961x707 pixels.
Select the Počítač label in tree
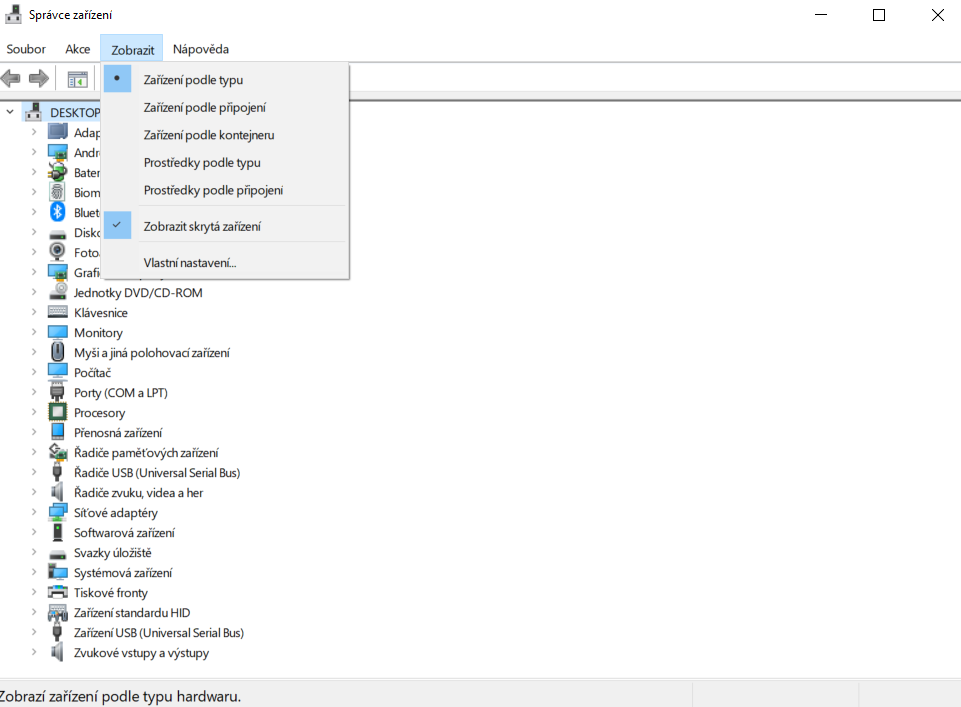click(x=93, y=372)
